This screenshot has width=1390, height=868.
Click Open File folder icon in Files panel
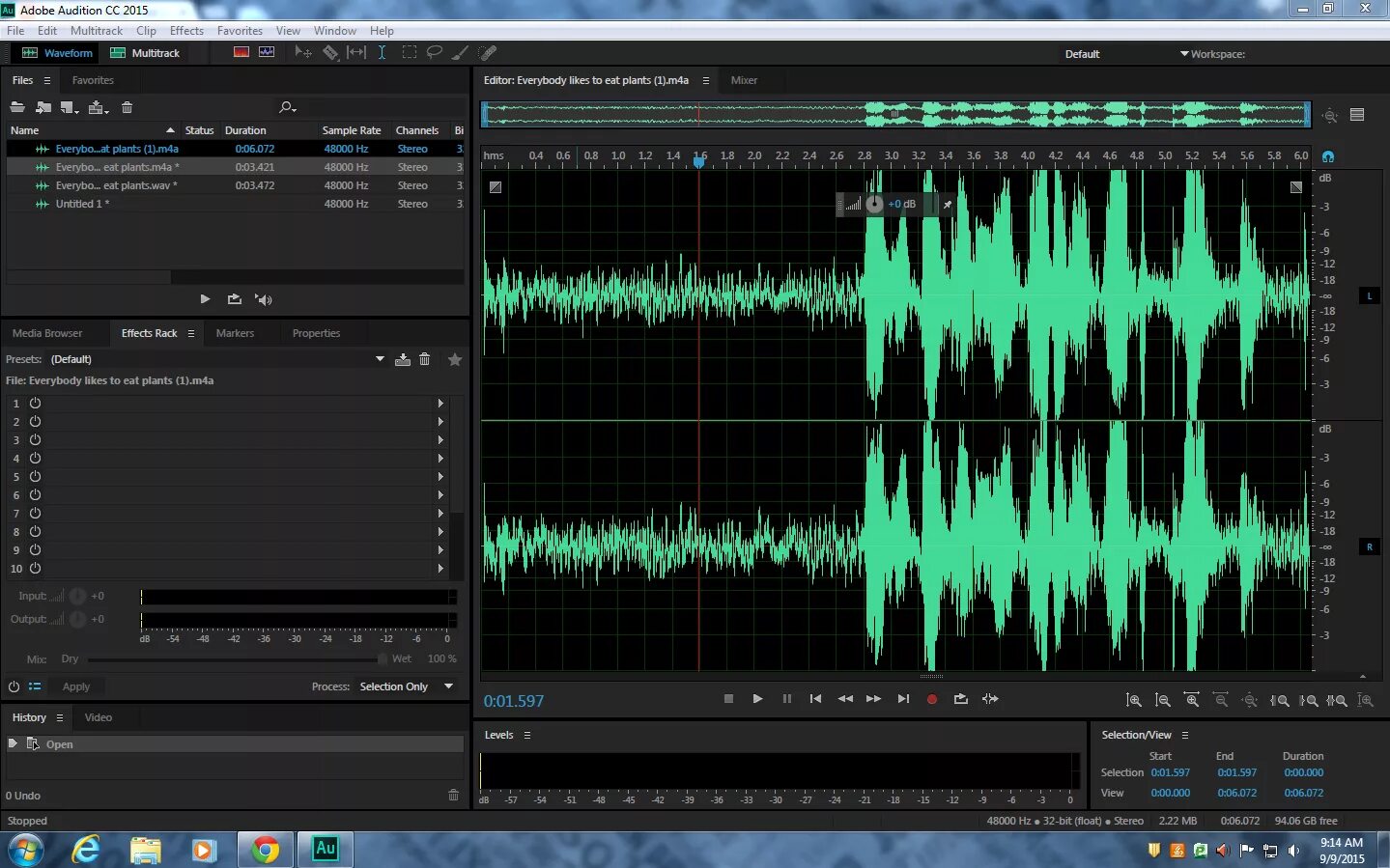tap(17, 107)
